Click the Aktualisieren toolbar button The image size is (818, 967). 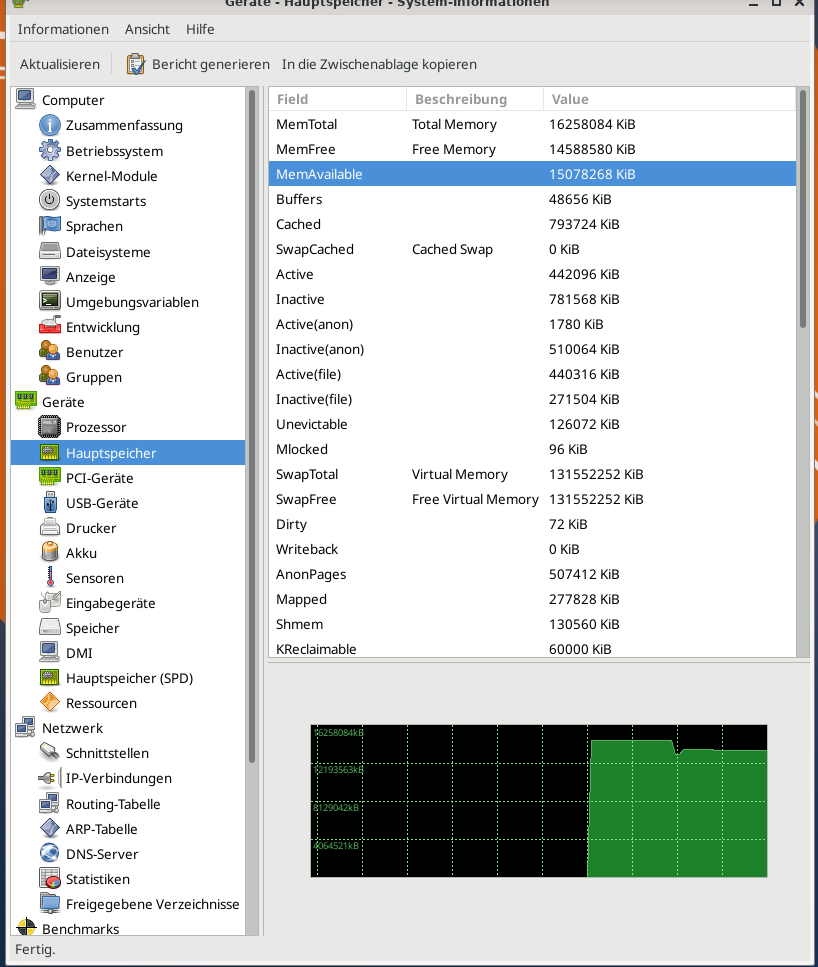pyautogui.click(x=60, y=64)
